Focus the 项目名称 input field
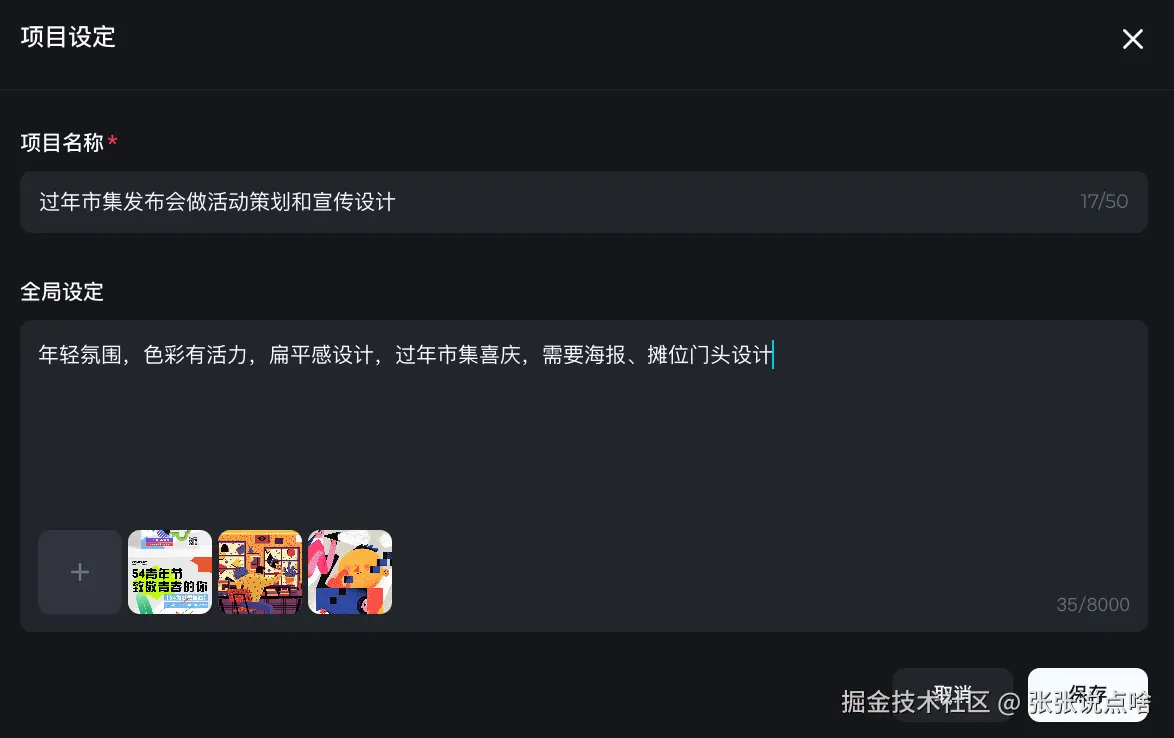The image size is (1174, 738). 584,201
